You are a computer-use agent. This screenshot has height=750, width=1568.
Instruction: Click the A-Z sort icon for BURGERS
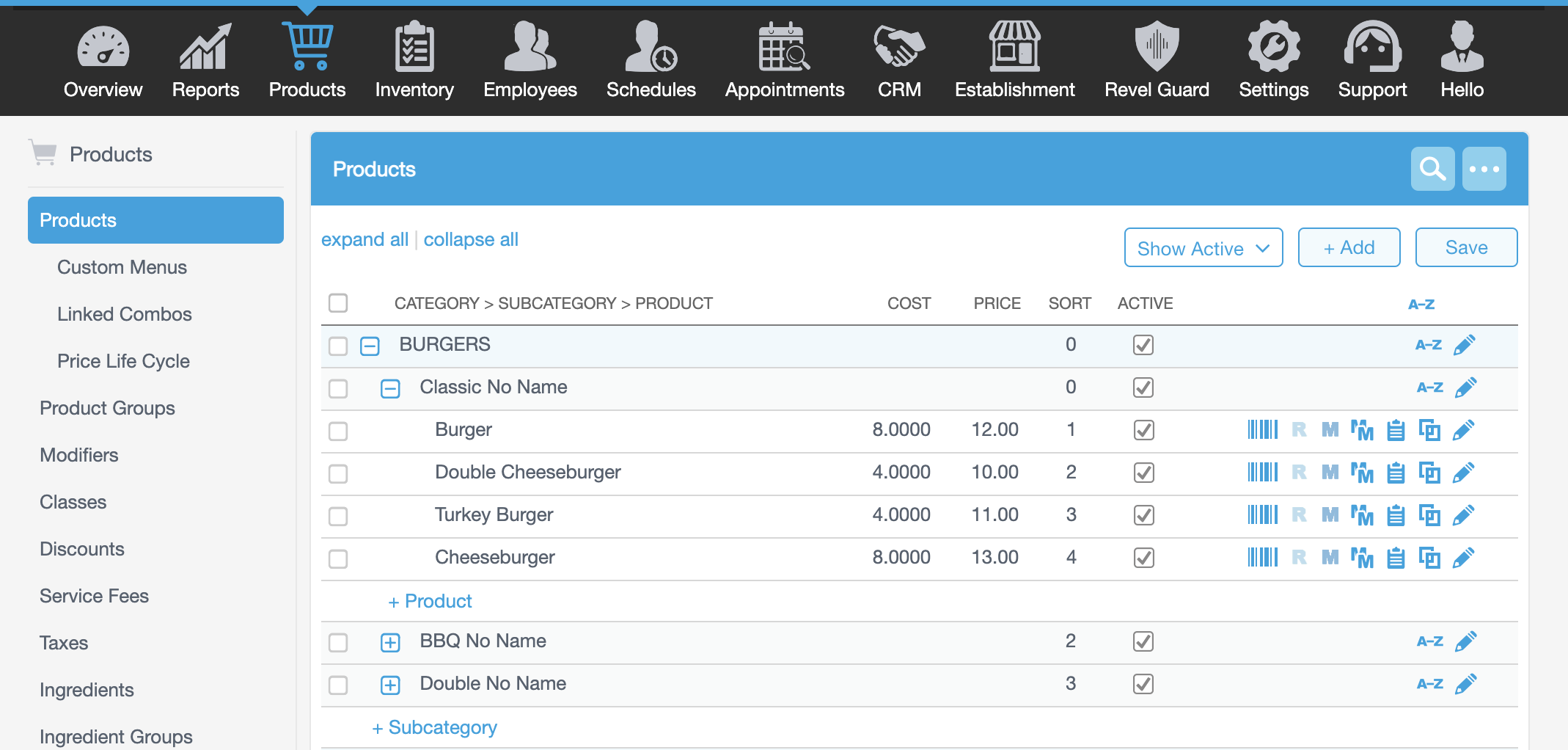[1428, 345]
